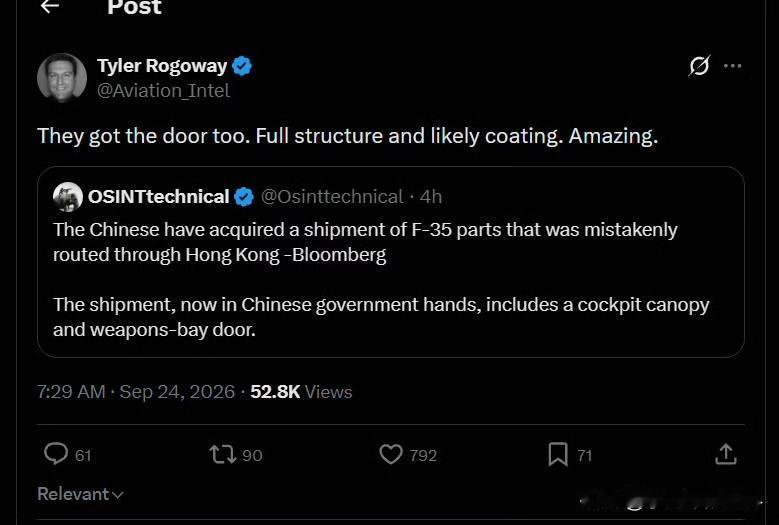
Task: Click the back arrow icon
Action: (50, 6)
